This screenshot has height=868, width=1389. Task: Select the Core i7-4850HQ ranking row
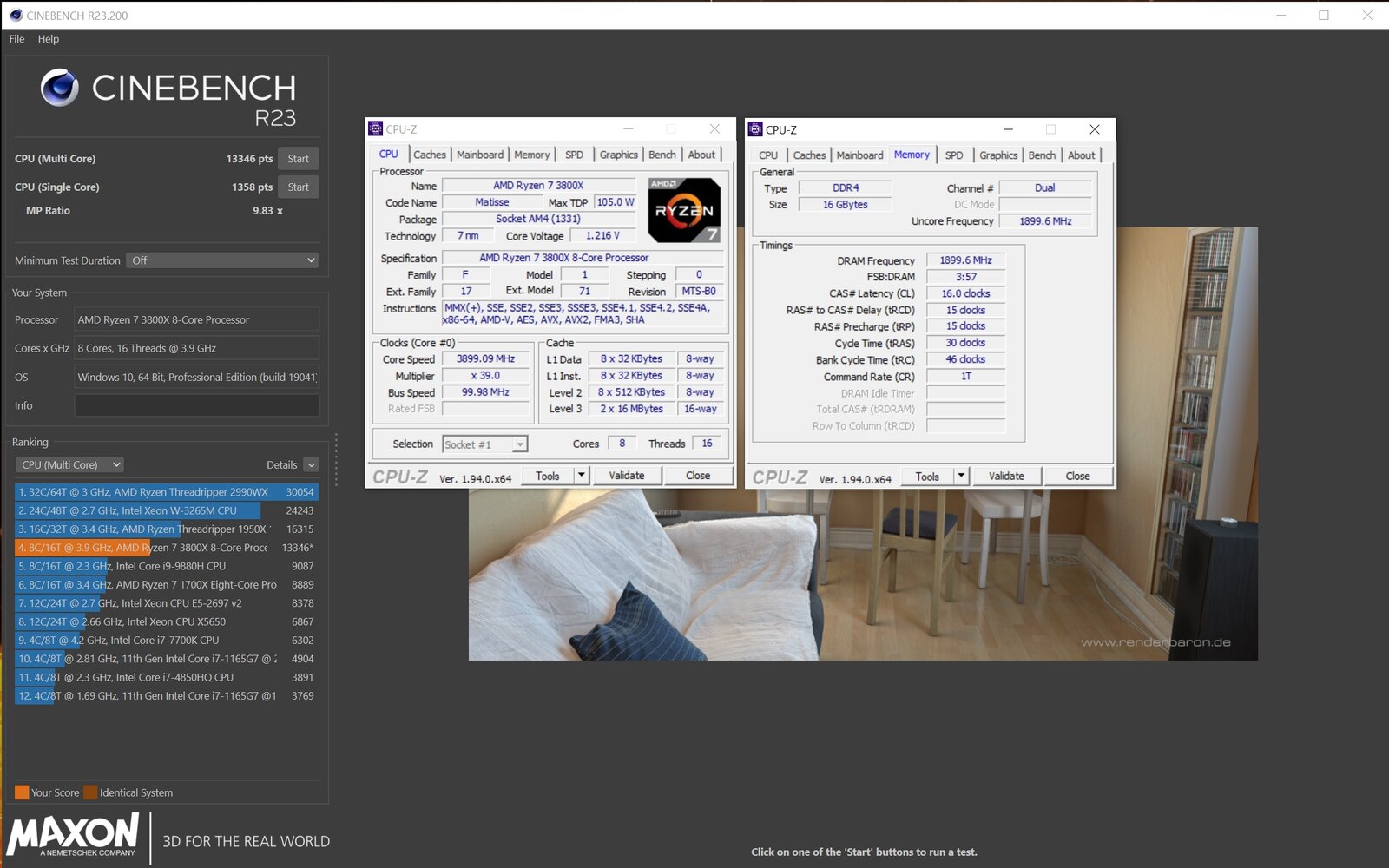167,677
